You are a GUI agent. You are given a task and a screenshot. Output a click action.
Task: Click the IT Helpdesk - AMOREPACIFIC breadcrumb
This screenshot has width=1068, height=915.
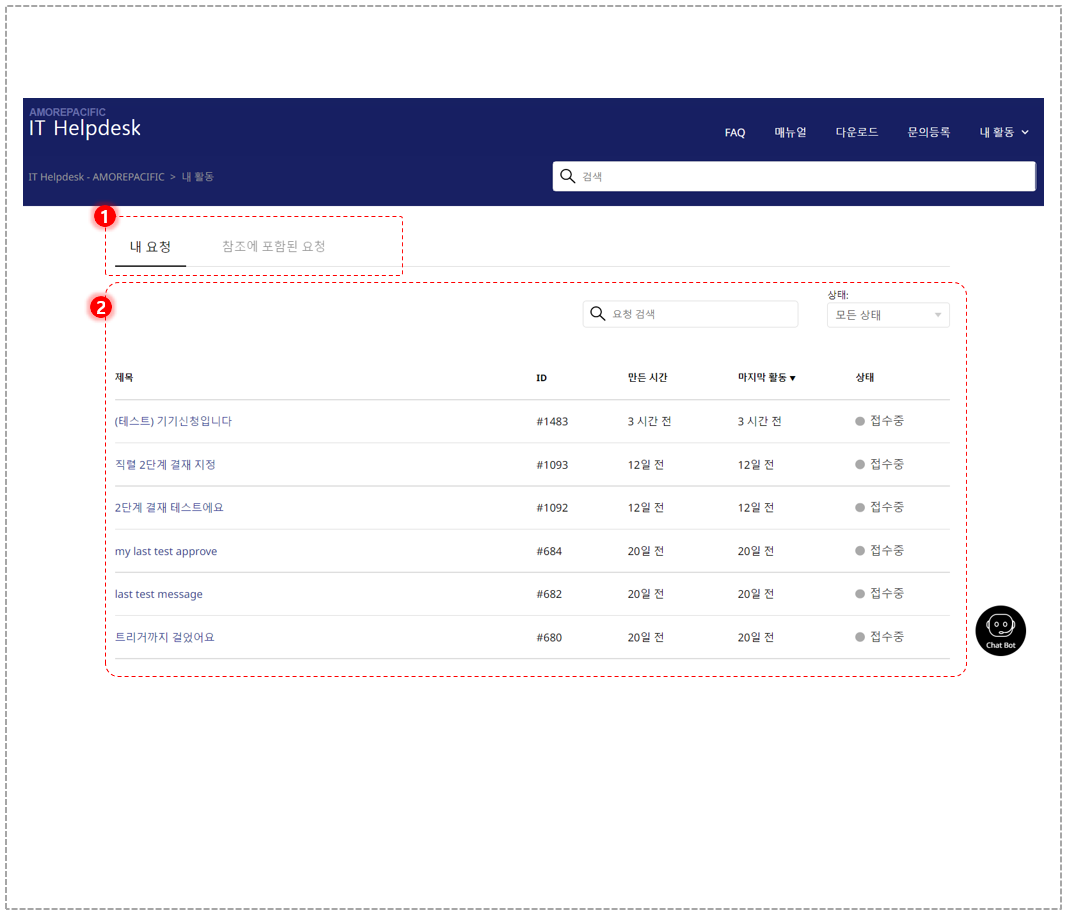coord(96,176)
